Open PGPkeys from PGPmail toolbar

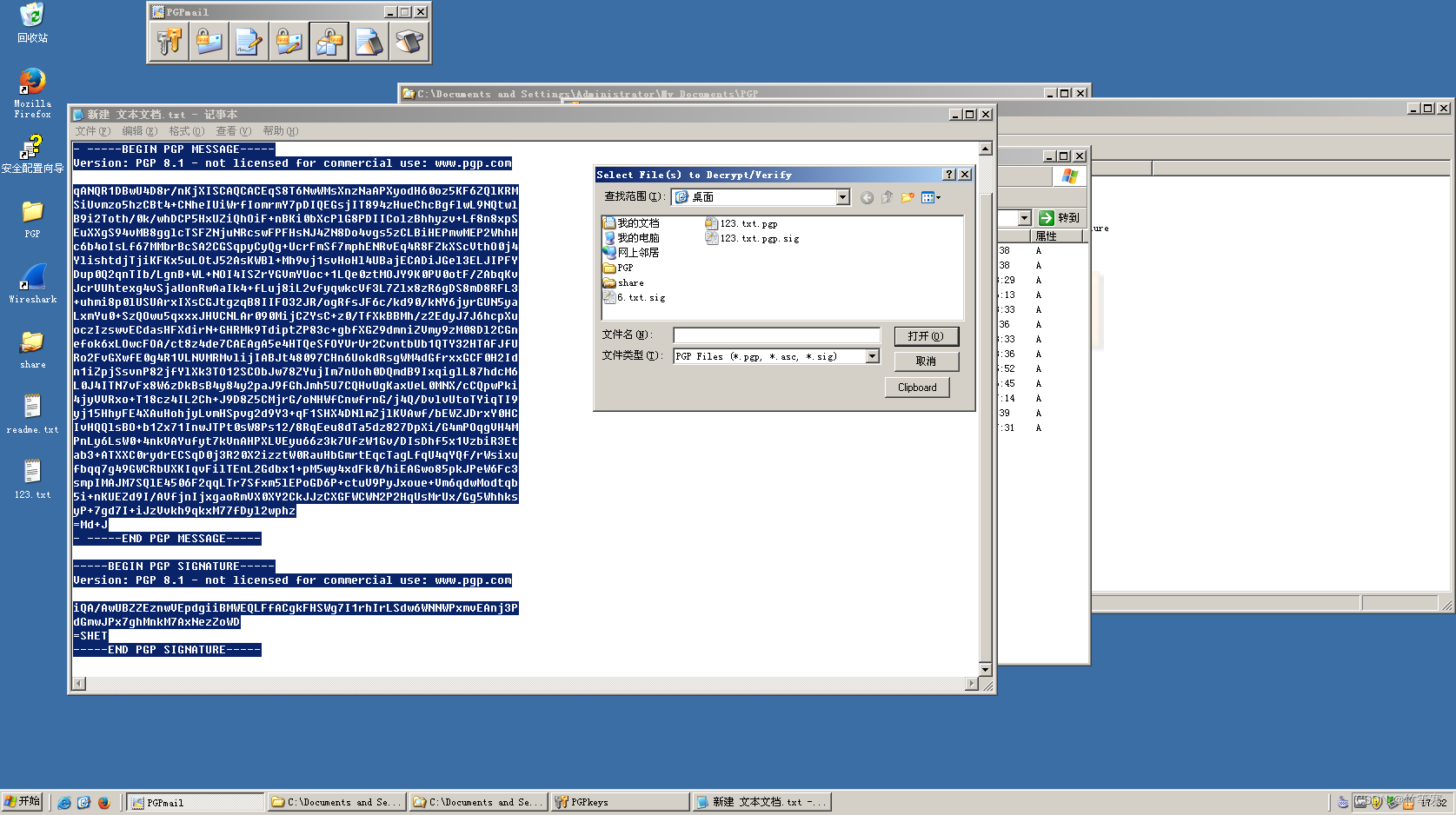pyautogui.click(x=170, y=42)
